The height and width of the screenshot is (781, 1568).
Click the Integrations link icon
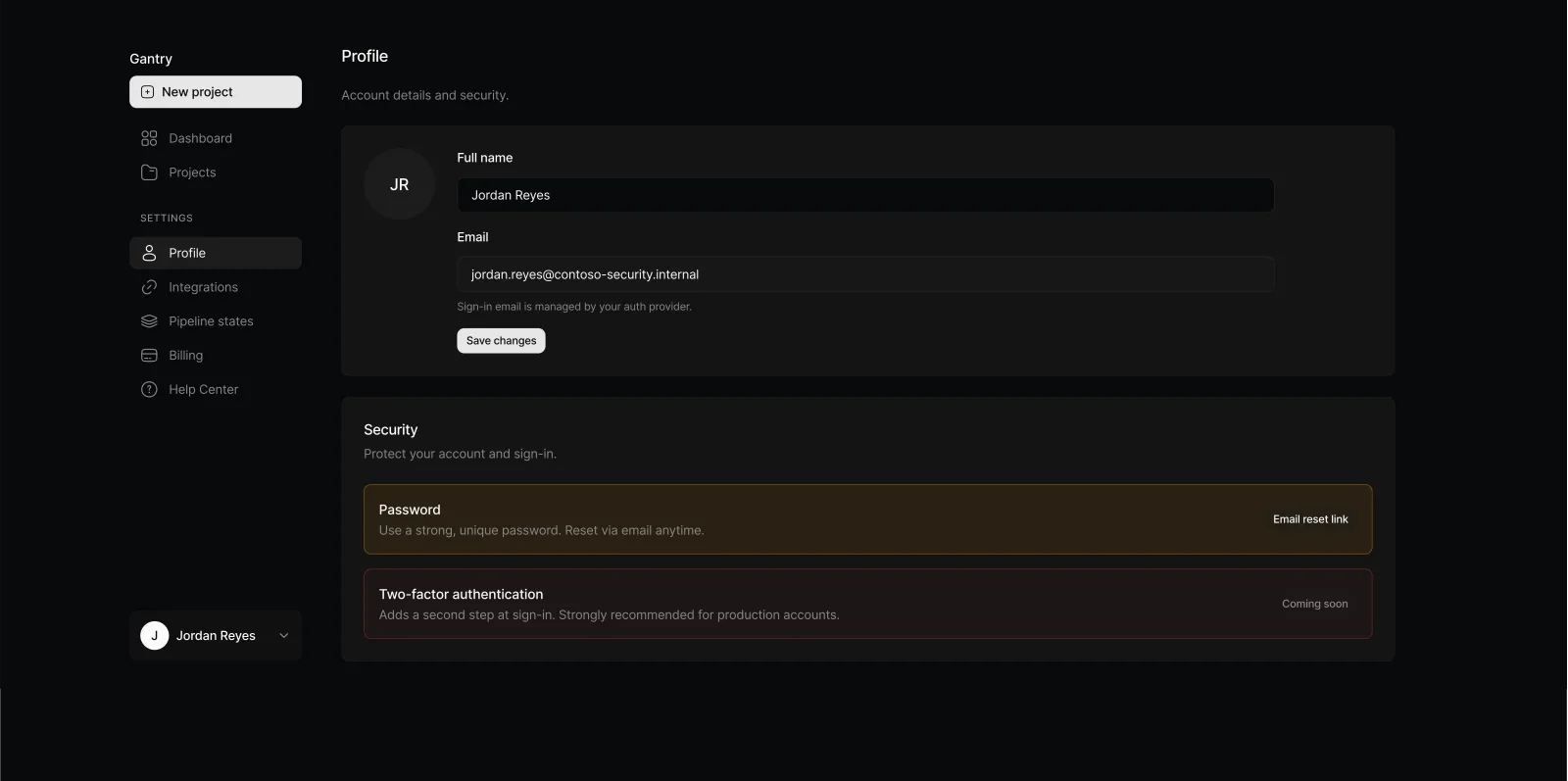[x=149, y=287]
